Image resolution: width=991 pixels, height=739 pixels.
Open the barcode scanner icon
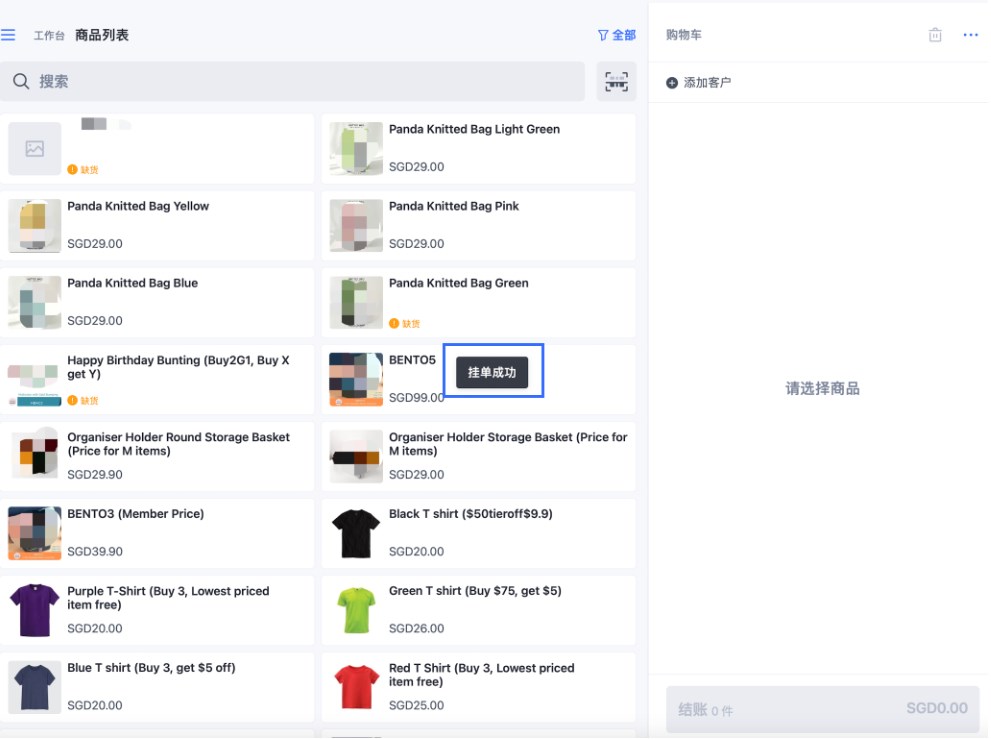click(x=616, y=82)
